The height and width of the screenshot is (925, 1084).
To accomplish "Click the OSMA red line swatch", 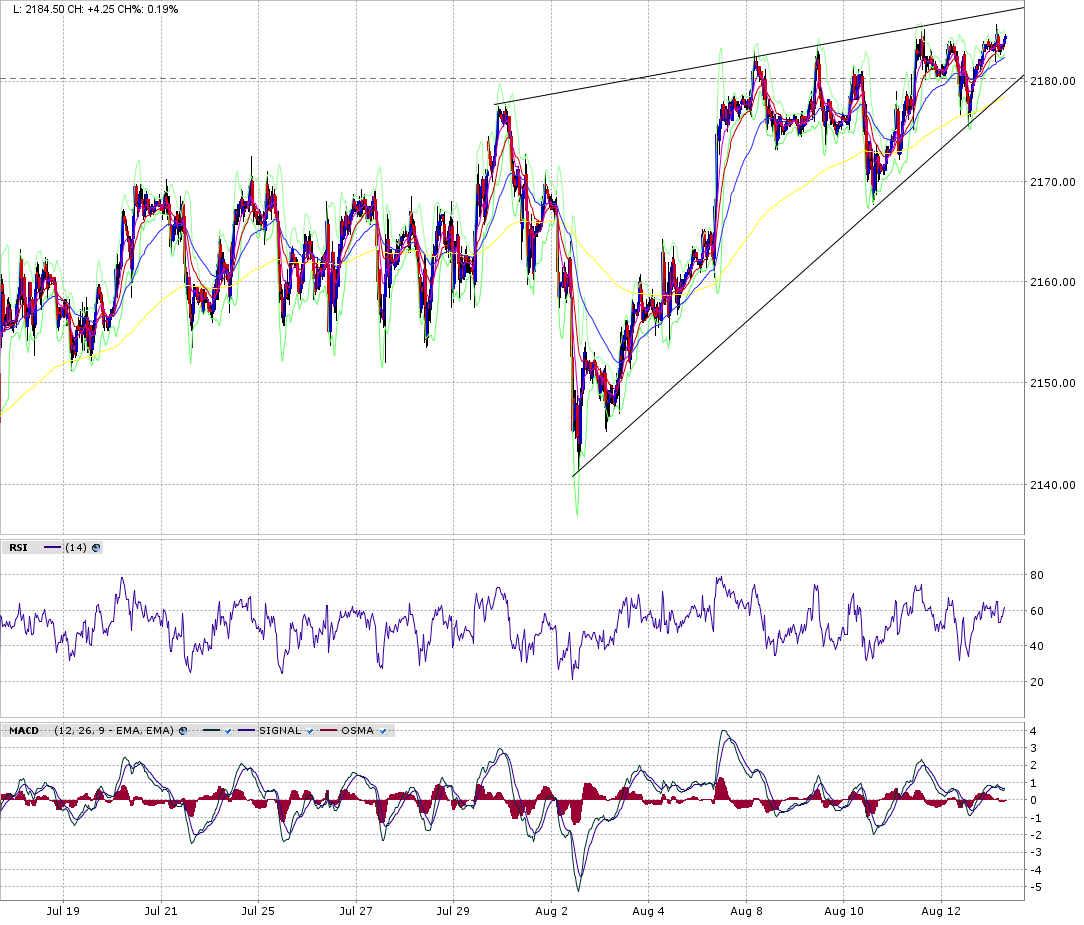I will [328, 731].
